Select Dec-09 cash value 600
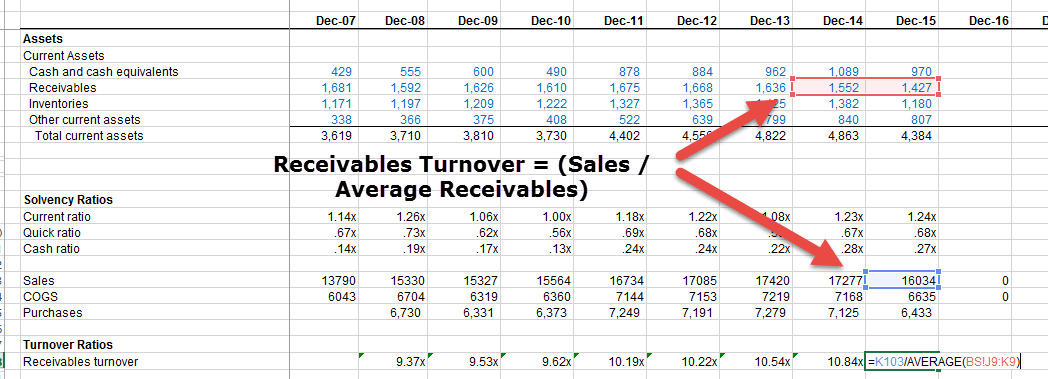 click(465, 72)
